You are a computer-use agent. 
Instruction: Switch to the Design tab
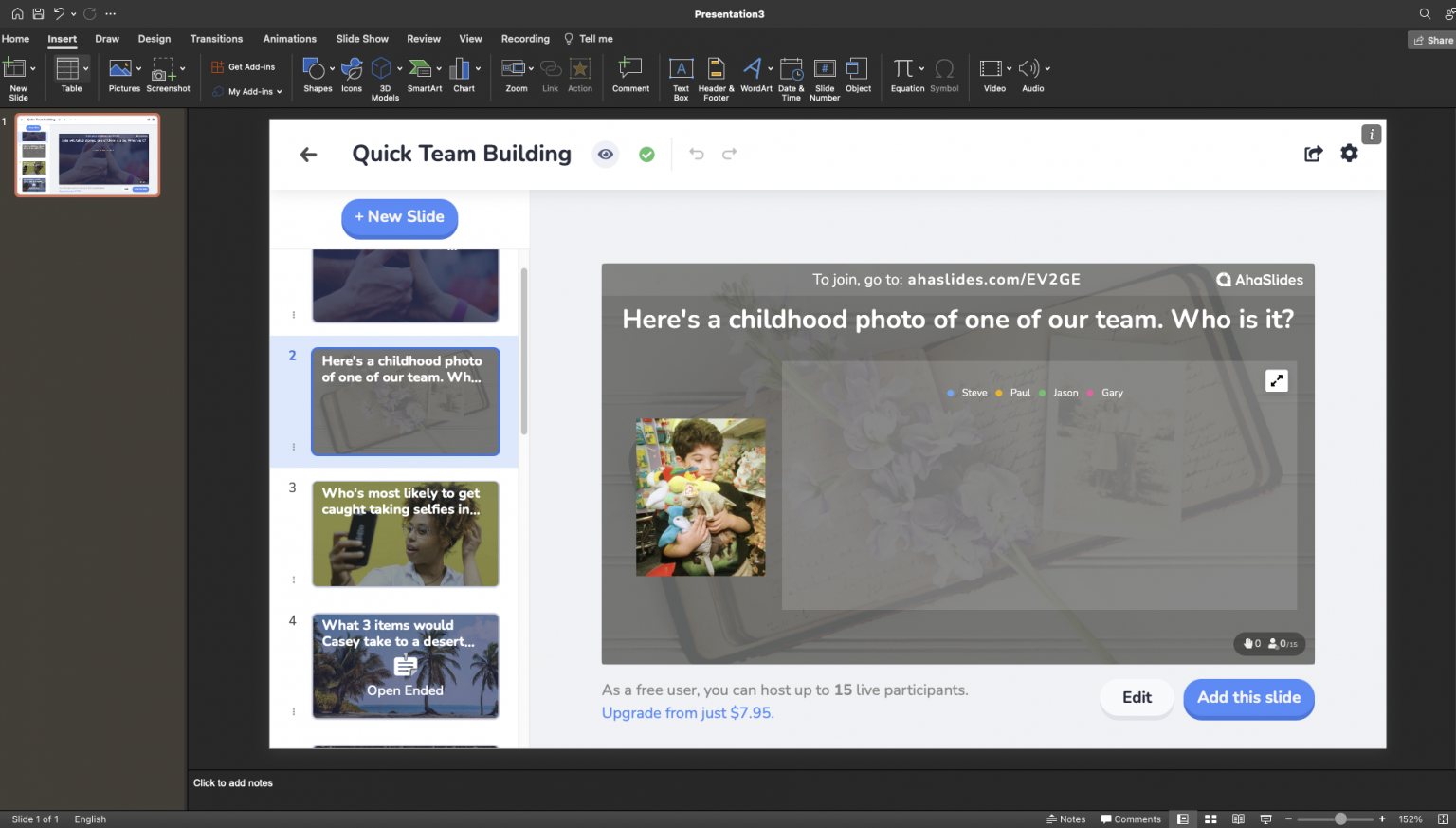[154, 39]
